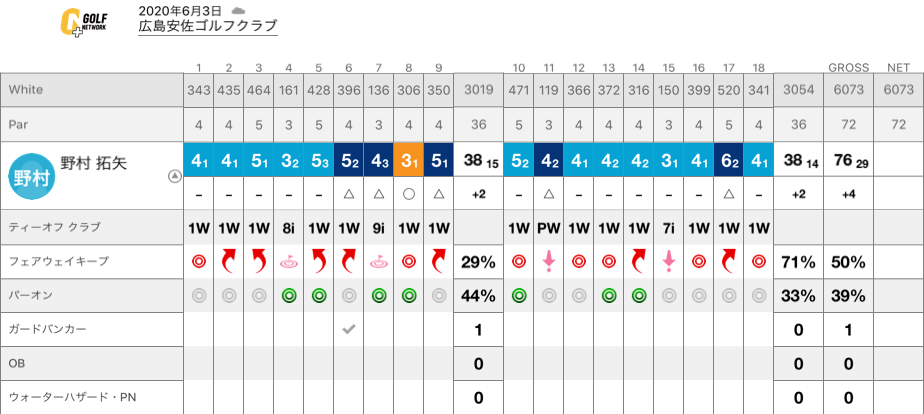Viewport: 924px width, 414px height.
Task: Toggle hole 6 guard bunker checkmark
Action: tap(349, 330)
